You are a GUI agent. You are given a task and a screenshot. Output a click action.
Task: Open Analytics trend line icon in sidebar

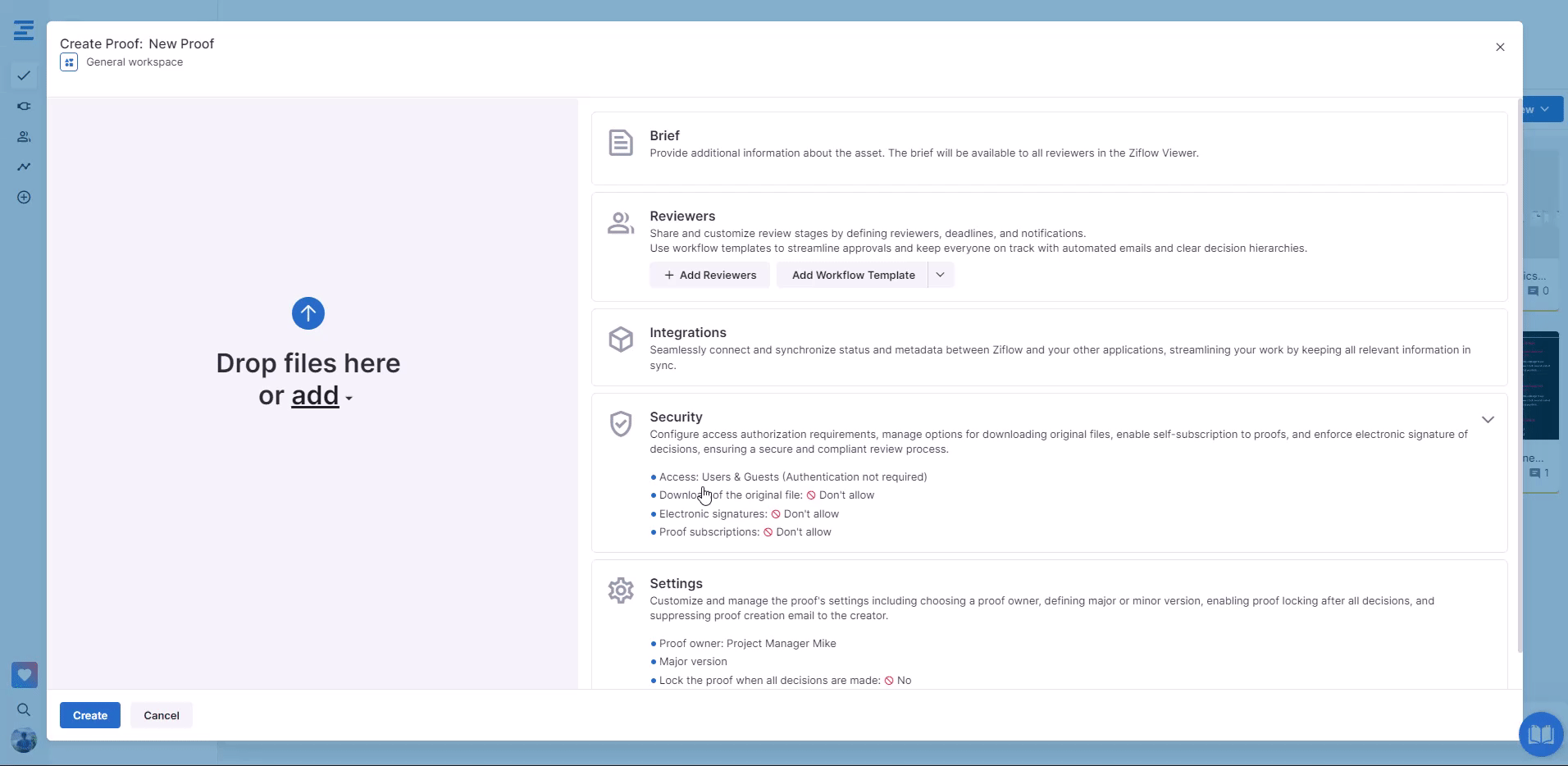[24, 166]
